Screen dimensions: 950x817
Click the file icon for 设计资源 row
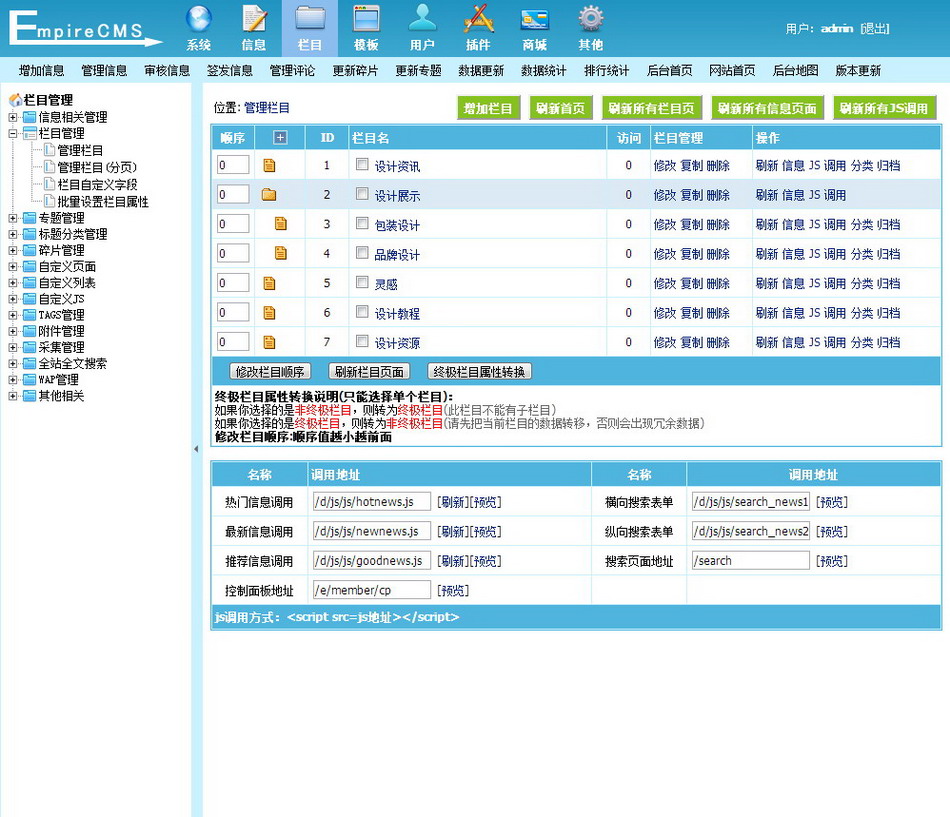pyautogui.click(x=270, y=342)
